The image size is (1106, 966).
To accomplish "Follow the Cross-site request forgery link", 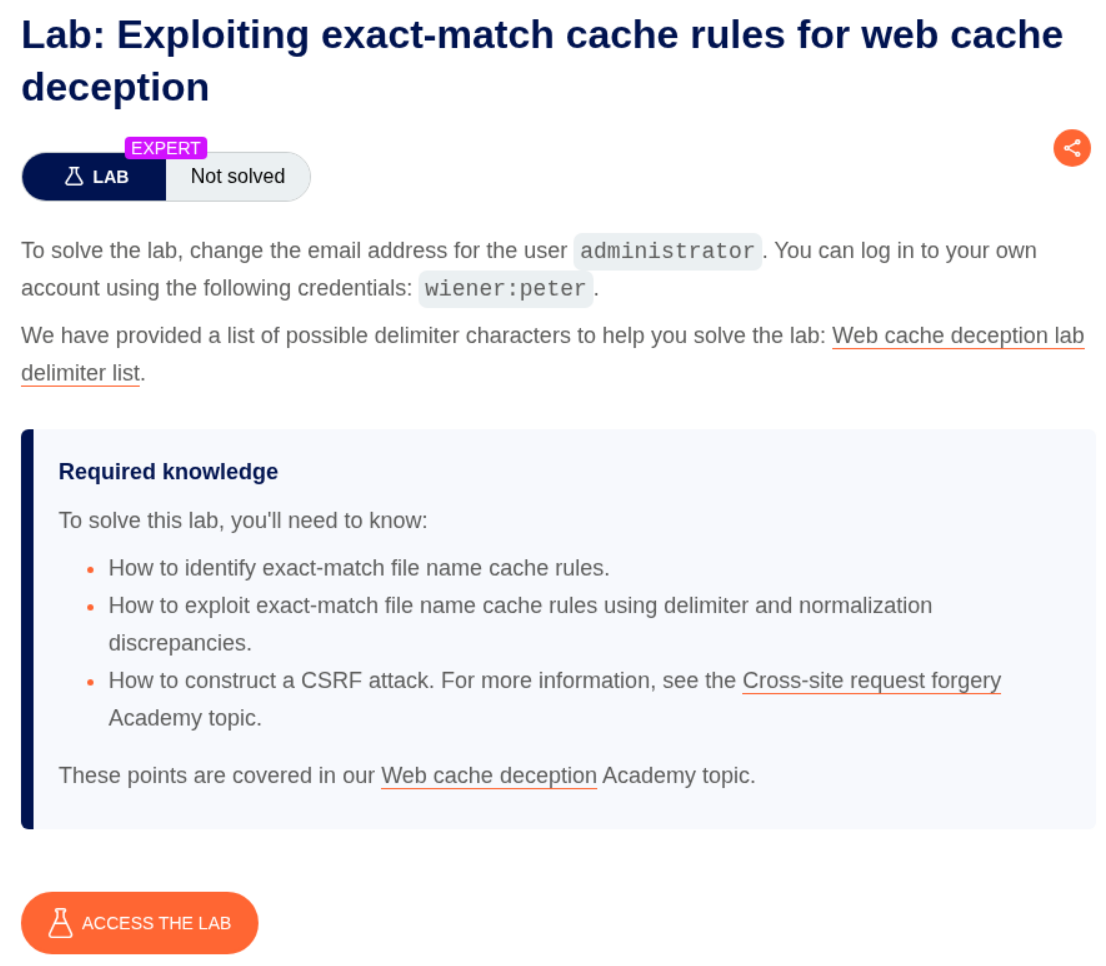I will pyautogui.click(x=871, y=681).
